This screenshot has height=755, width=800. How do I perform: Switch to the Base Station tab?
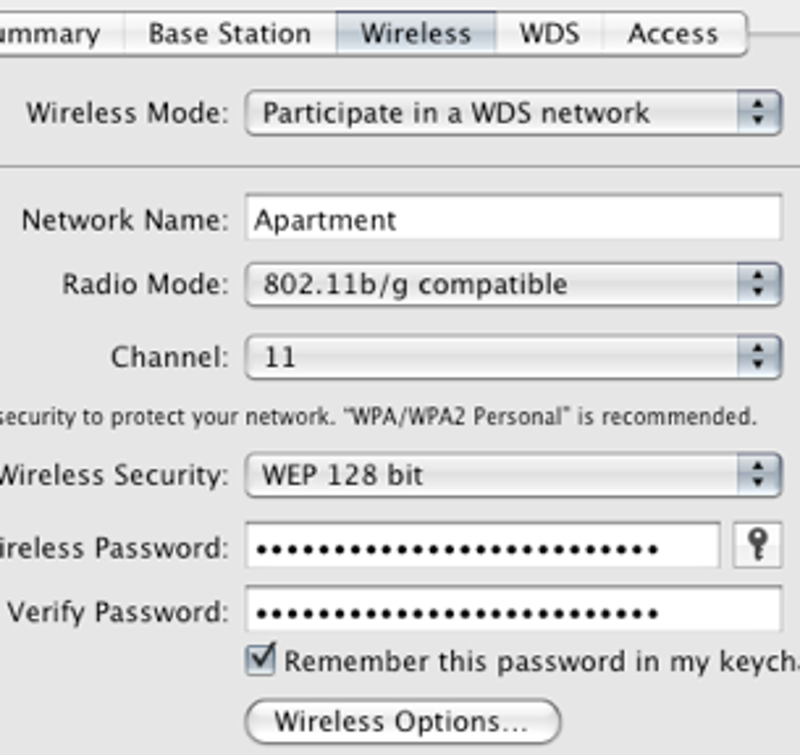pyautogui.click(x=230, y=34)
